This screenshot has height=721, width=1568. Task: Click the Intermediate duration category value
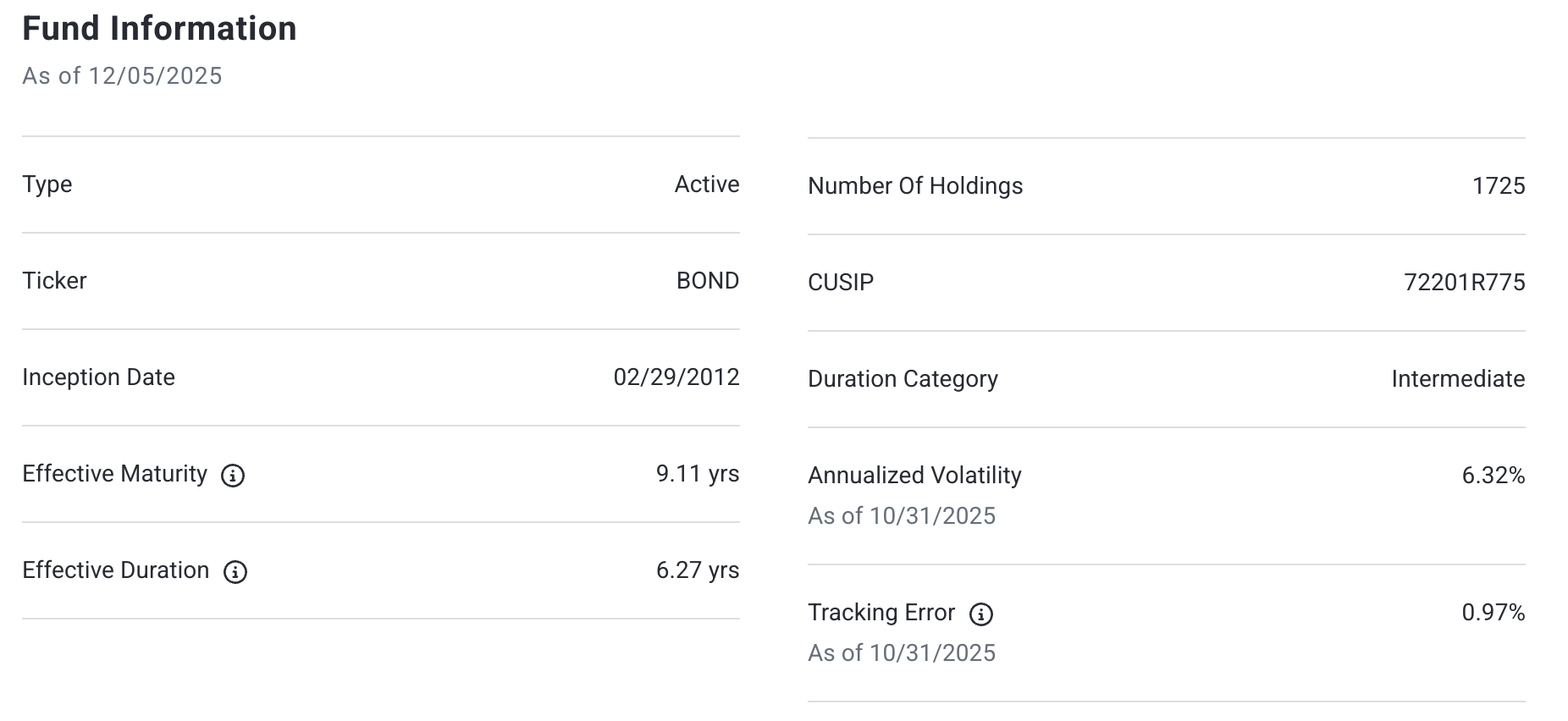pyautogui.click(x=1458, y=379)
